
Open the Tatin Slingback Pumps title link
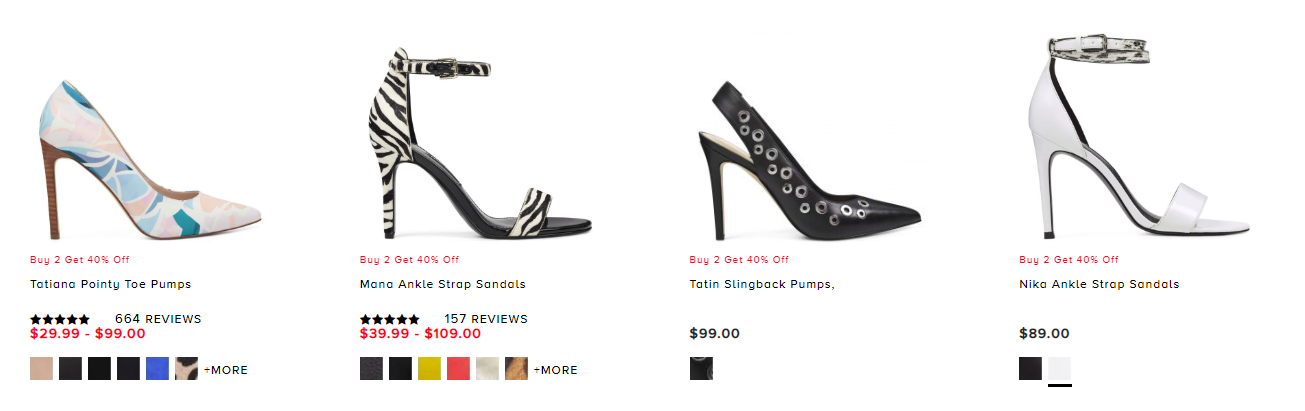(762, 285)
